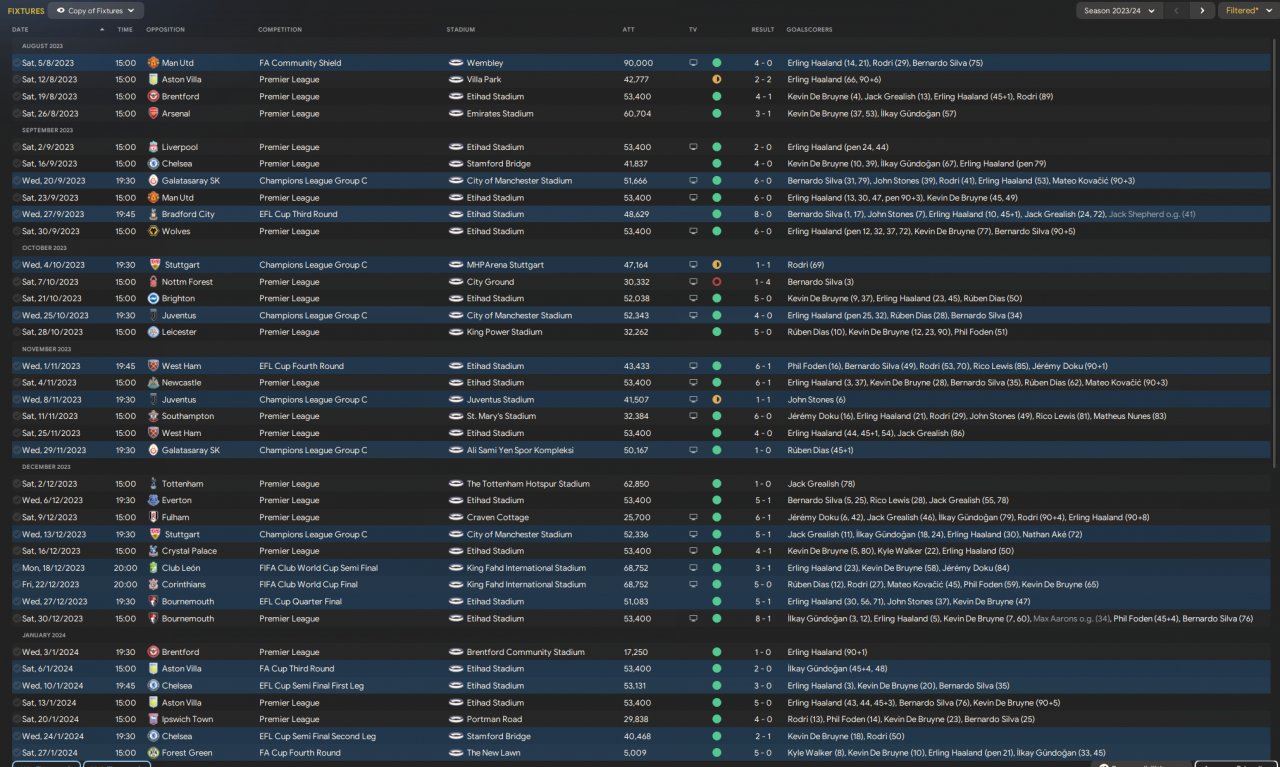Open the Season 2023/24 dropdown
Screen dimensions: 1280x767
point(1119,11)
